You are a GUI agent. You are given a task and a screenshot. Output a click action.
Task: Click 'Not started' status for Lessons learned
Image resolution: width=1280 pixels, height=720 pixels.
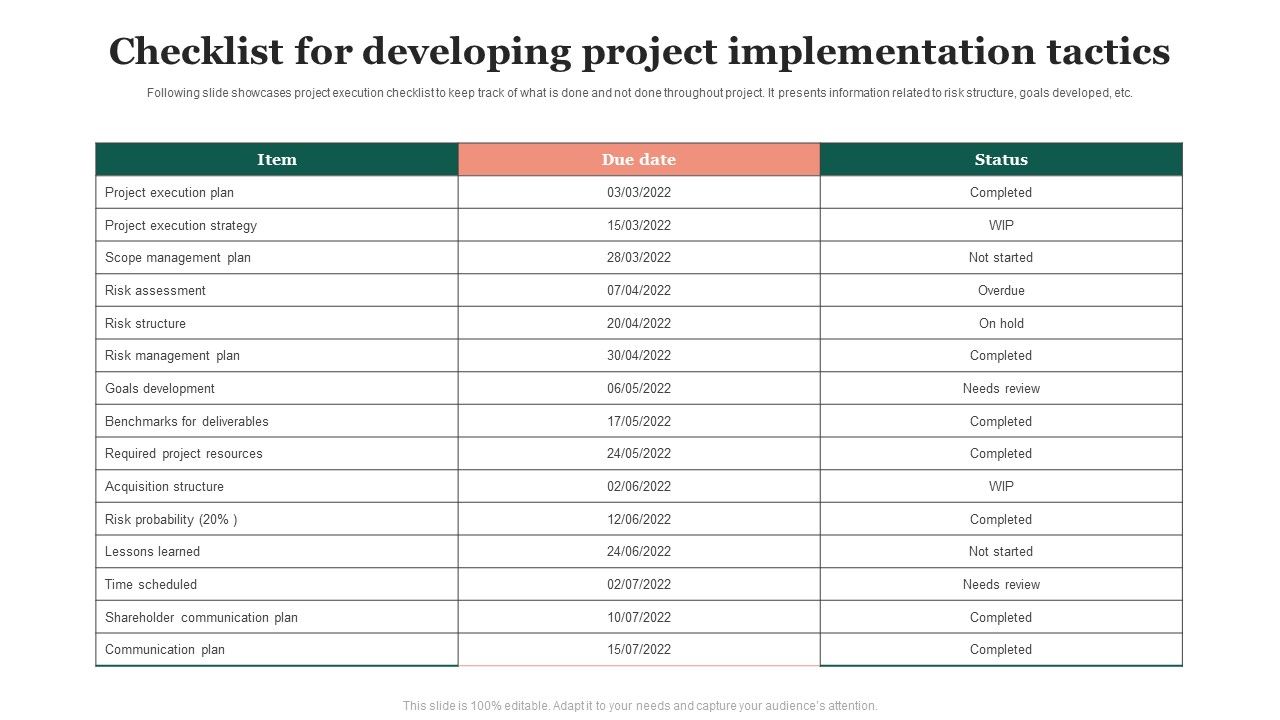(1001, 552)
